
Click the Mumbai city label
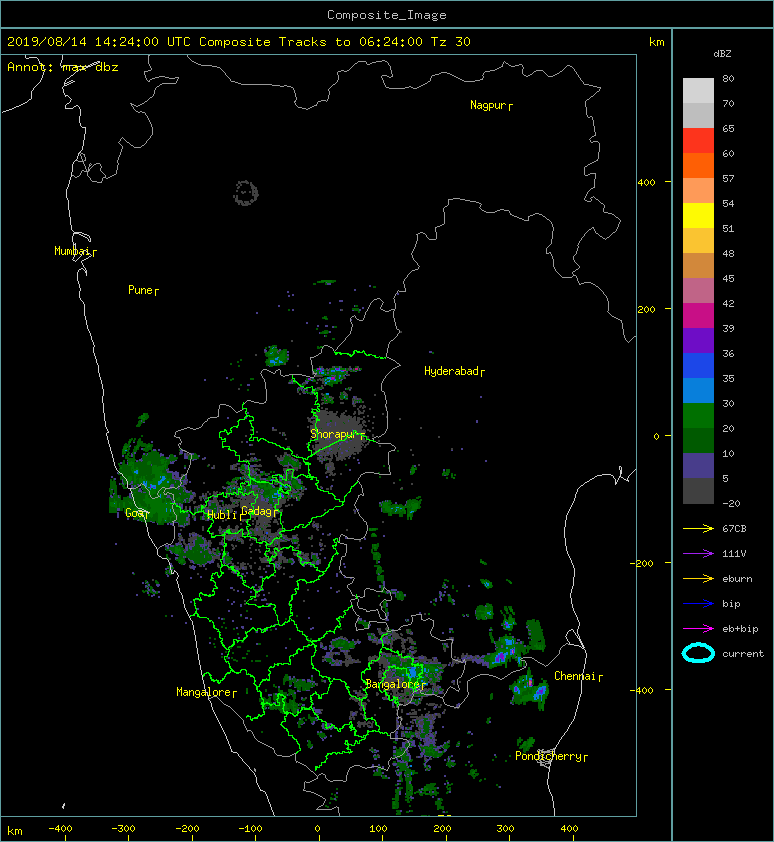75,251
